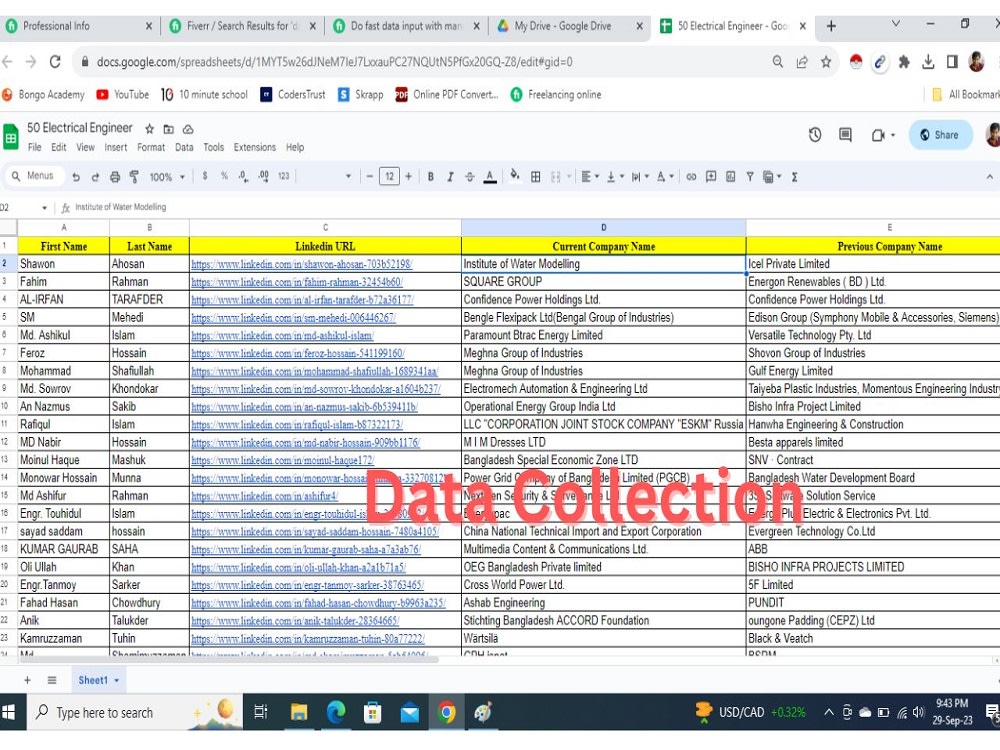This screenshot has width=1000, height=750.
Task: Open the Format menu
Action: [x=151, y=147]
